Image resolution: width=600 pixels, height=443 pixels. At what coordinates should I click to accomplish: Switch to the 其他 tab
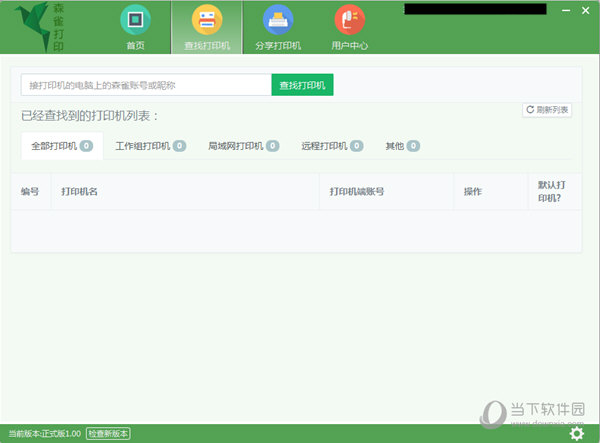pyautogui.click(x=403, y=146)
